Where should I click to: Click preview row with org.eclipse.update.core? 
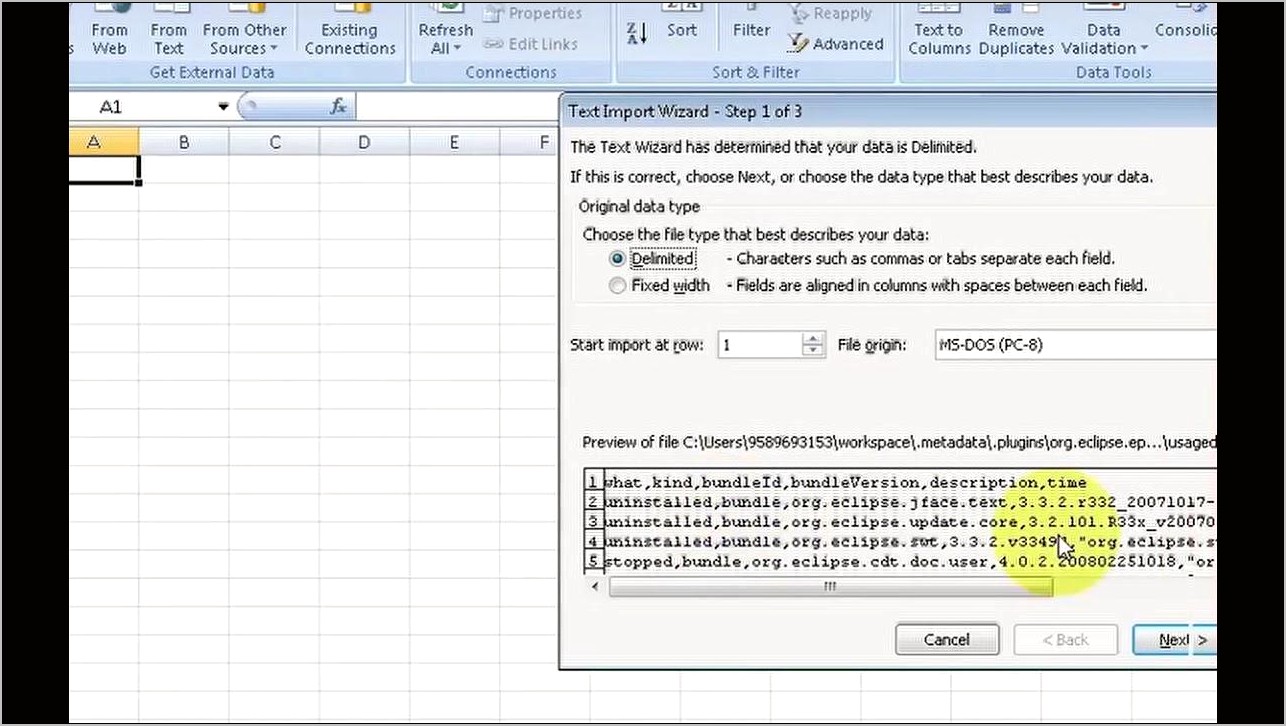coord(908,522)
